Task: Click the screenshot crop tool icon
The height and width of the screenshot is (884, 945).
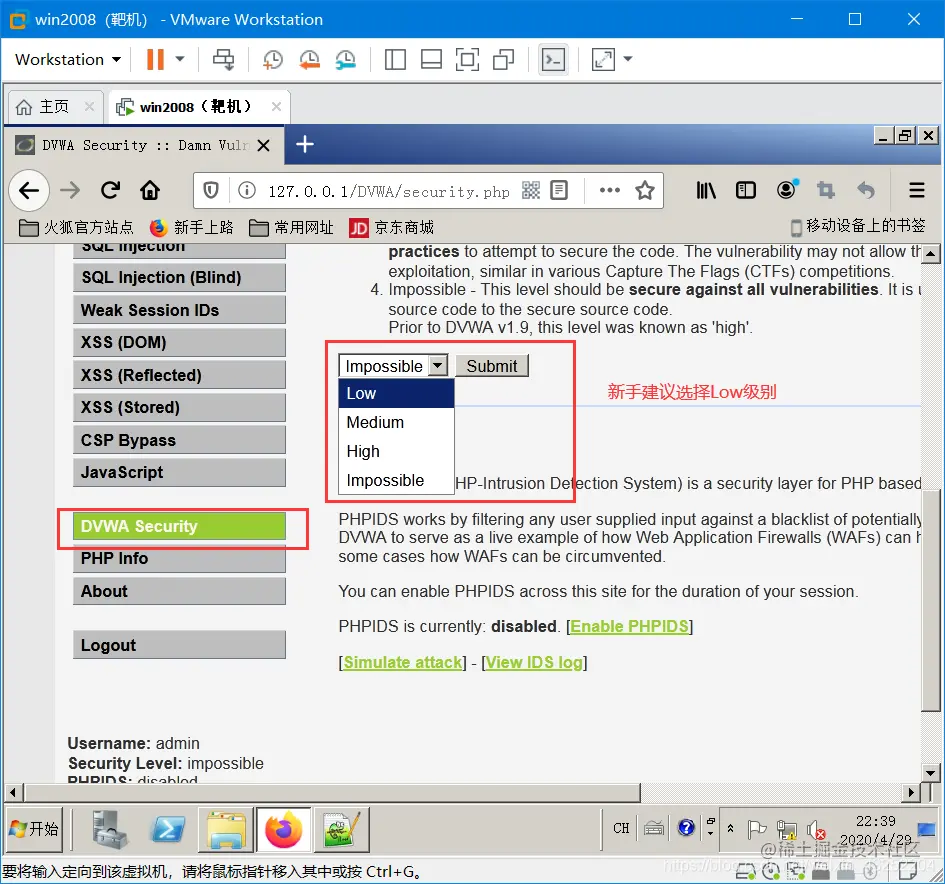Action: click(826, 190)
